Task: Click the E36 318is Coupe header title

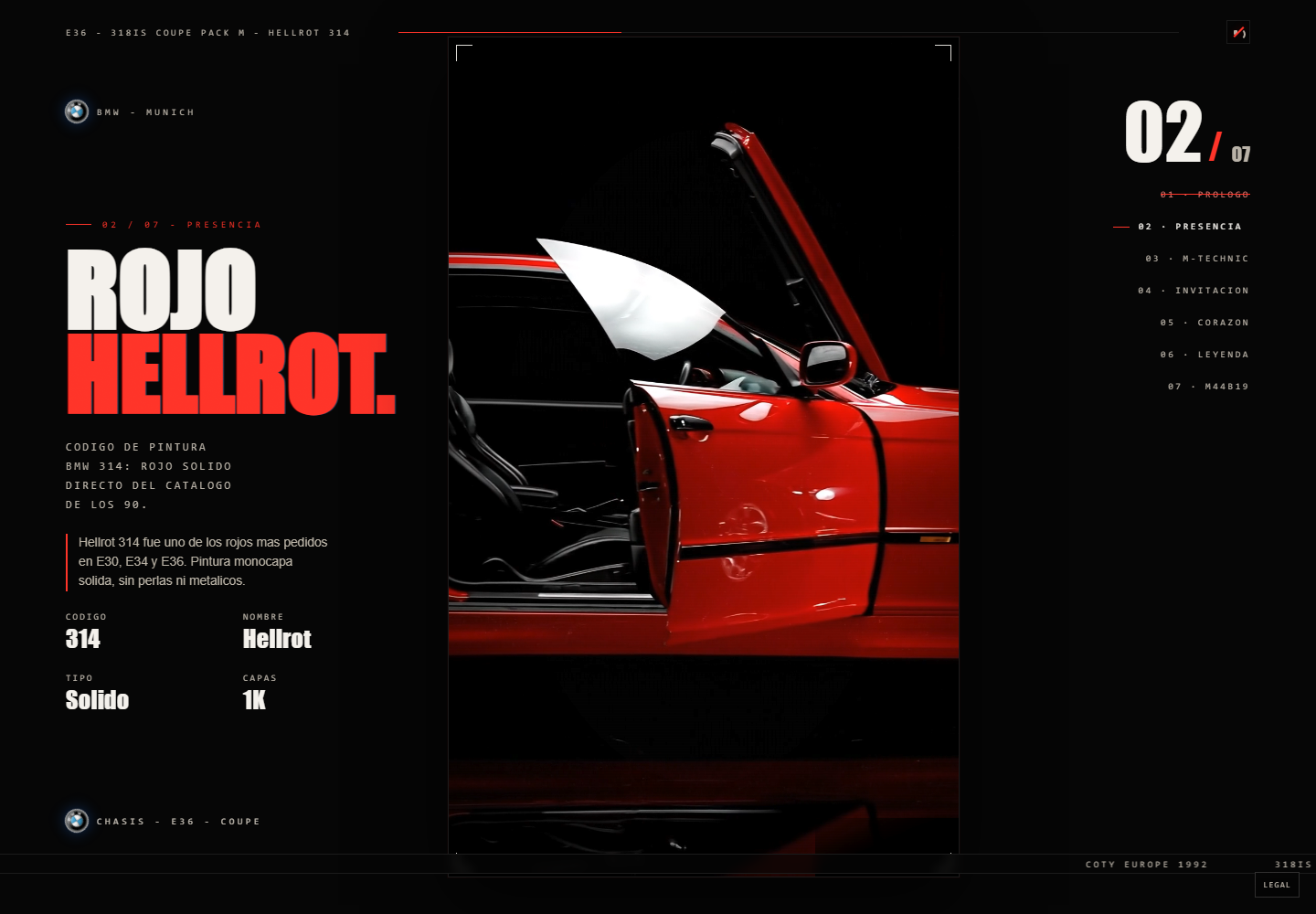Action: (207, 33)
